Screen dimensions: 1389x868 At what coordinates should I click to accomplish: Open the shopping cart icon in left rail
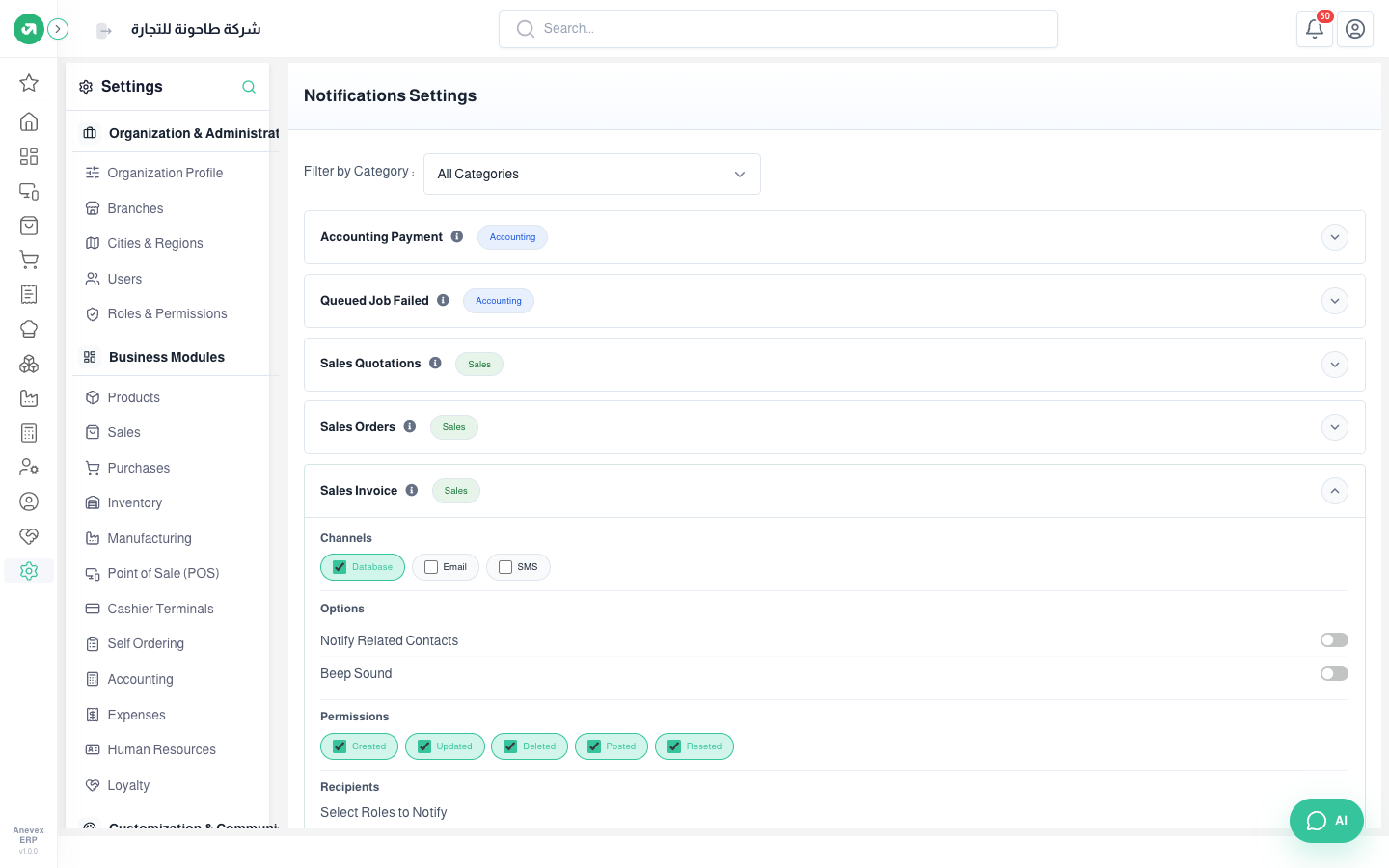pyautogui.click(x=29, y=259)
